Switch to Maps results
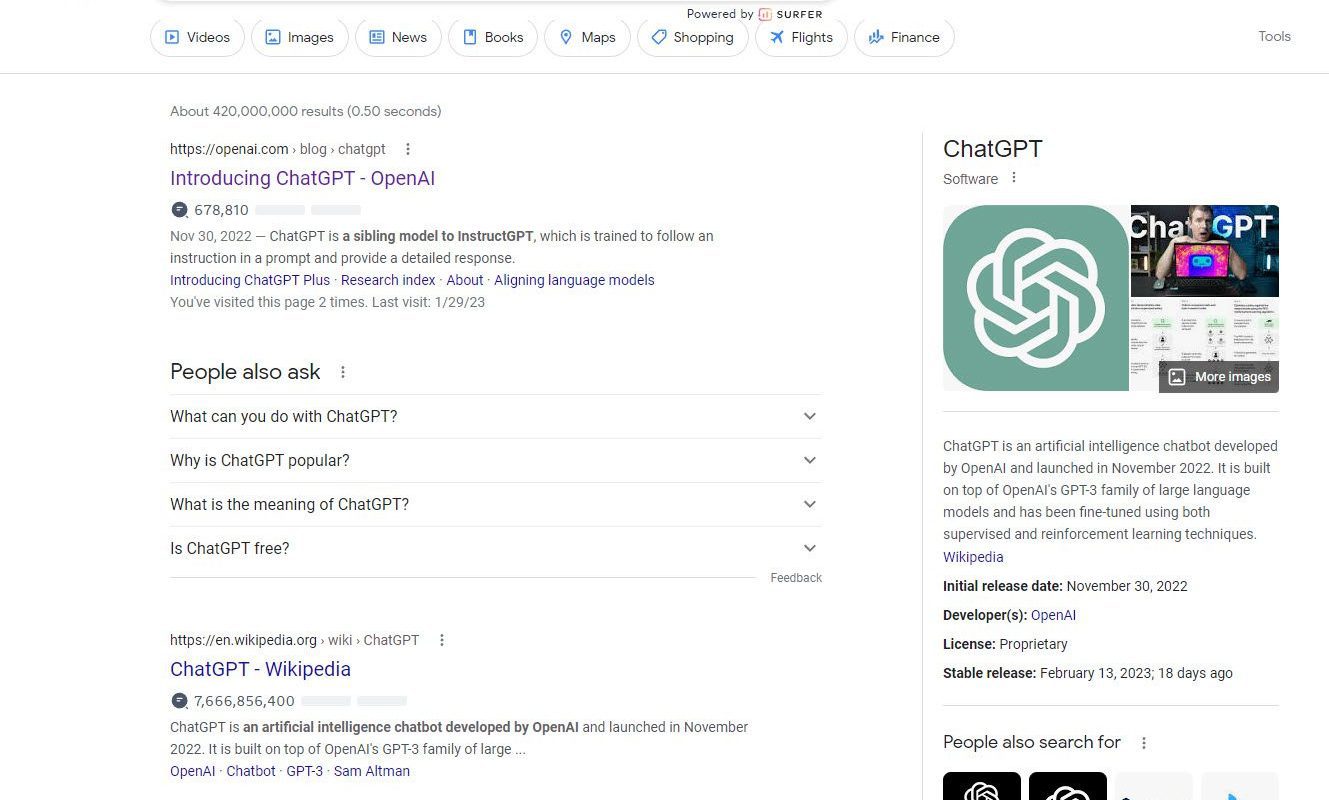This screenshot has height=800, width=1329. (x=587, y=37)
